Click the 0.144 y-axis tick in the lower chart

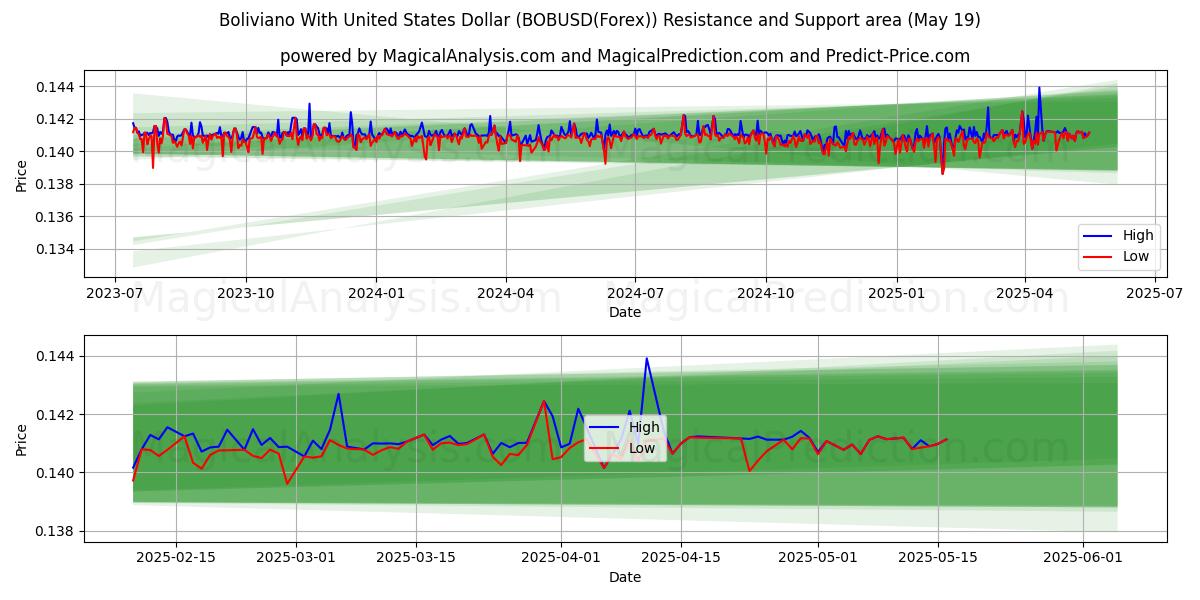[x=56, y=357]
